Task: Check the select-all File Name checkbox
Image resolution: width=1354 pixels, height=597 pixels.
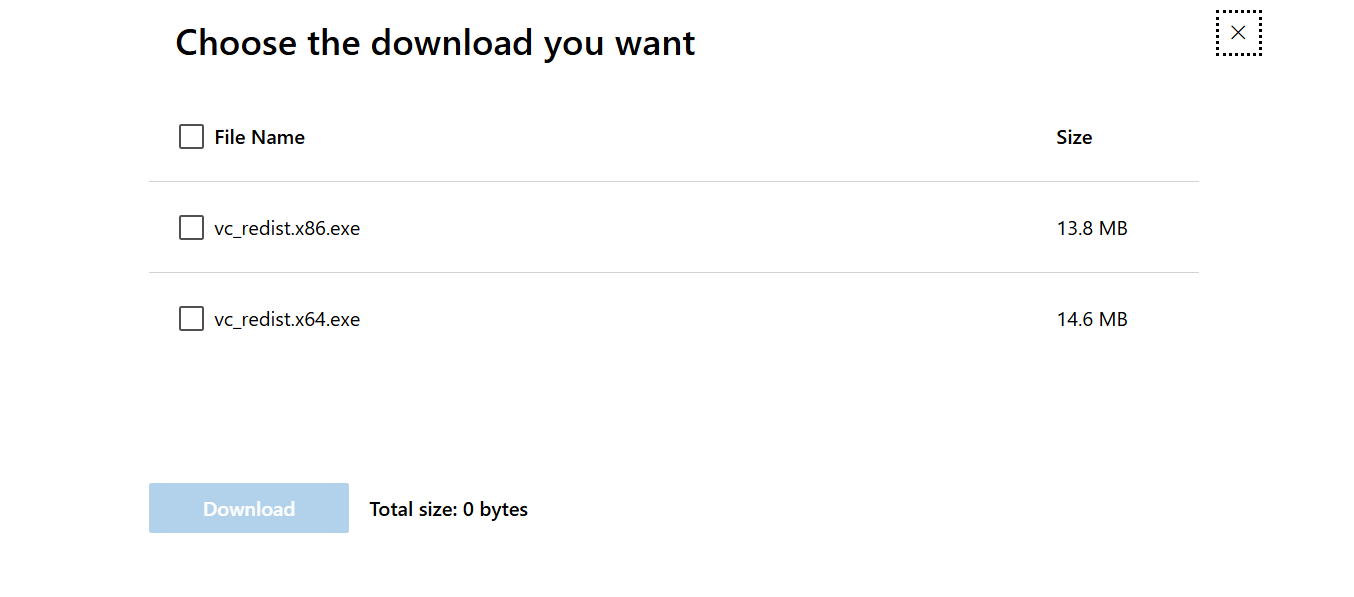Action: click(x=191, y=137)
